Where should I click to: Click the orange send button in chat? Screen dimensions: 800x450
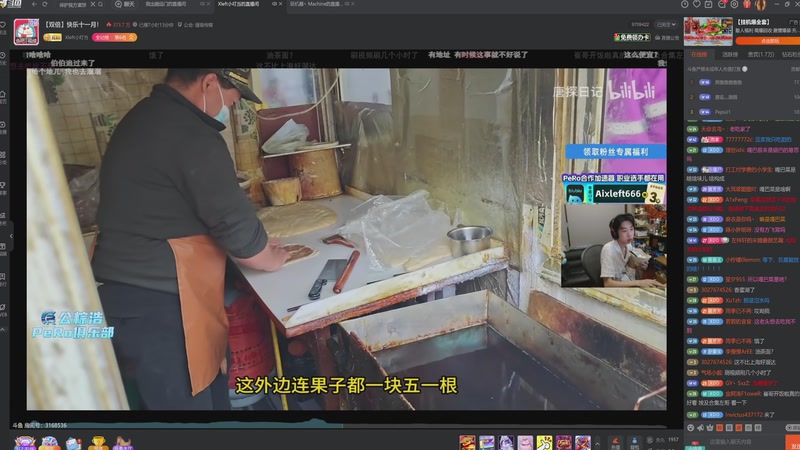pos(793,442)
